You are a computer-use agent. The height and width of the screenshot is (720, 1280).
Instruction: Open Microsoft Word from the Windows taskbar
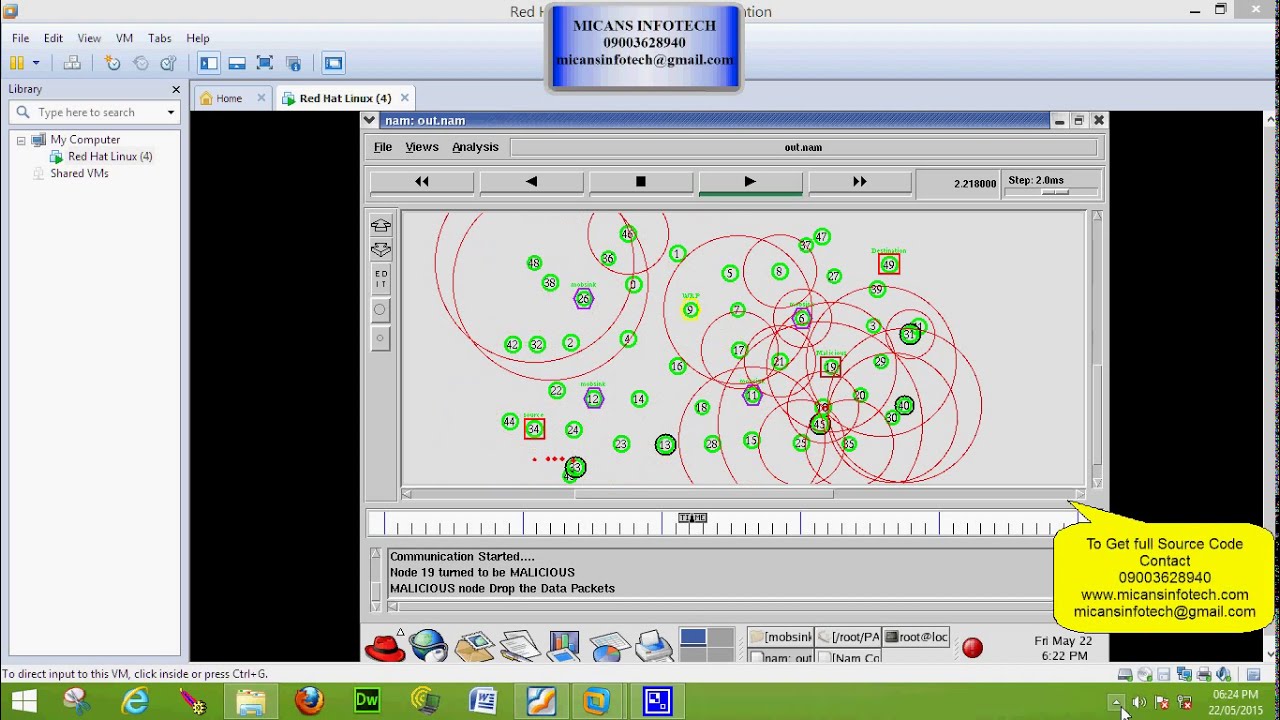point(483,701)
